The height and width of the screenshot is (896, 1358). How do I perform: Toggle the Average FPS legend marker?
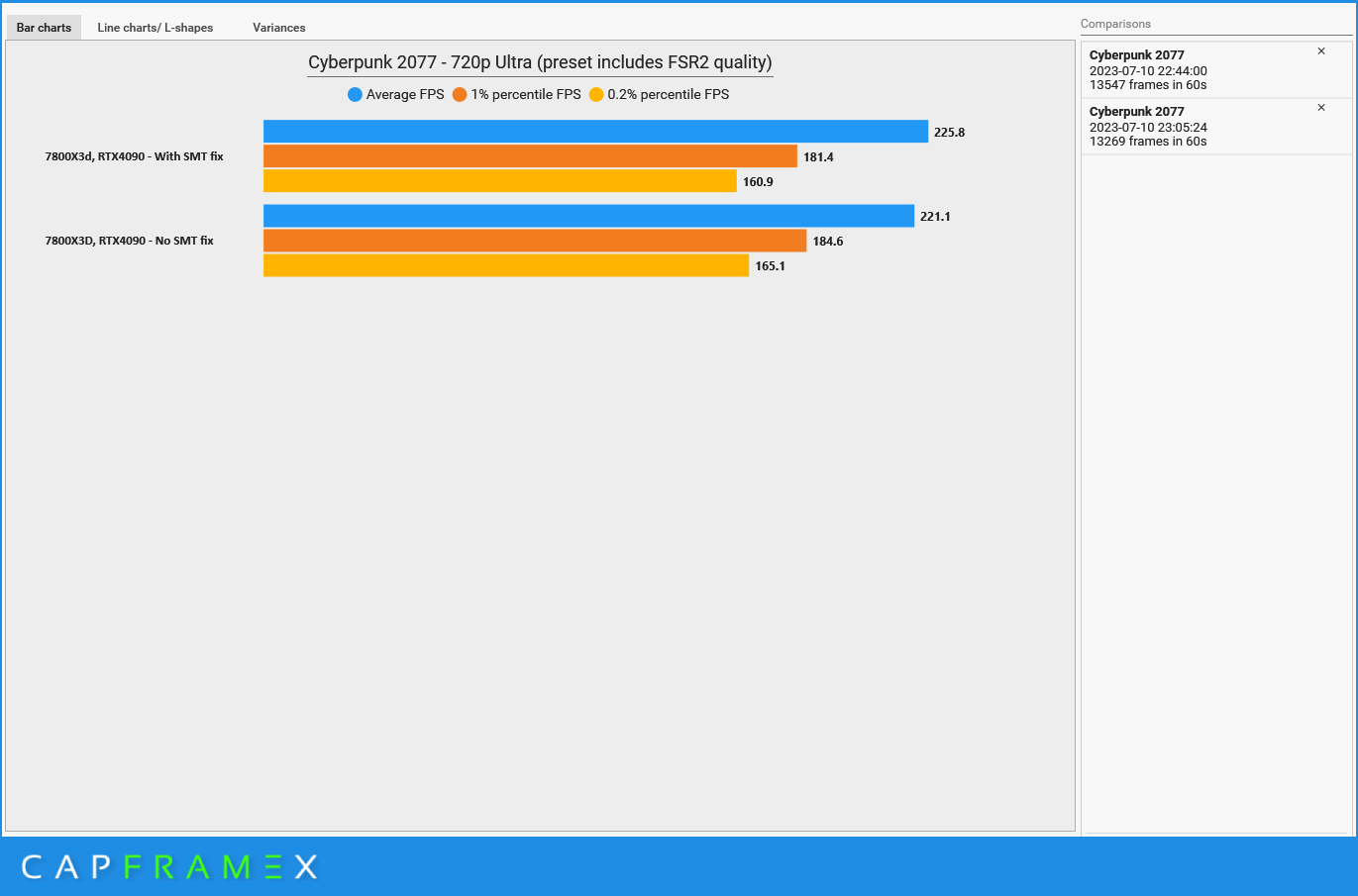pos(355,95)
